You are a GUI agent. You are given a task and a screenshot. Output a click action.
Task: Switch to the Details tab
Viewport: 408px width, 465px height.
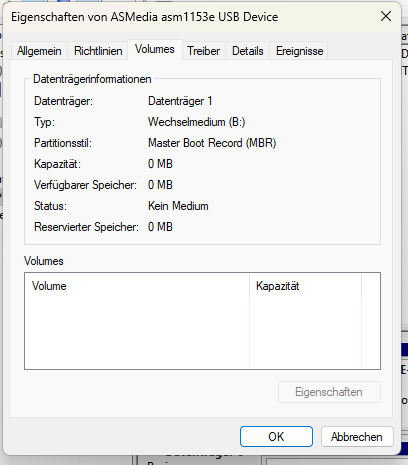coord(248,51)
